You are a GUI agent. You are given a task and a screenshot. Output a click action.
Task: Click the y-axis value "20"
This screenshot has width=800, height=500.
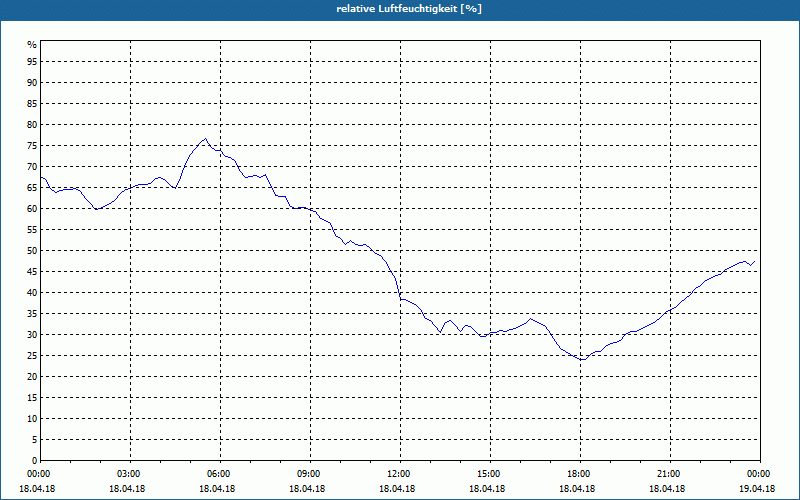tap(32, 377)
